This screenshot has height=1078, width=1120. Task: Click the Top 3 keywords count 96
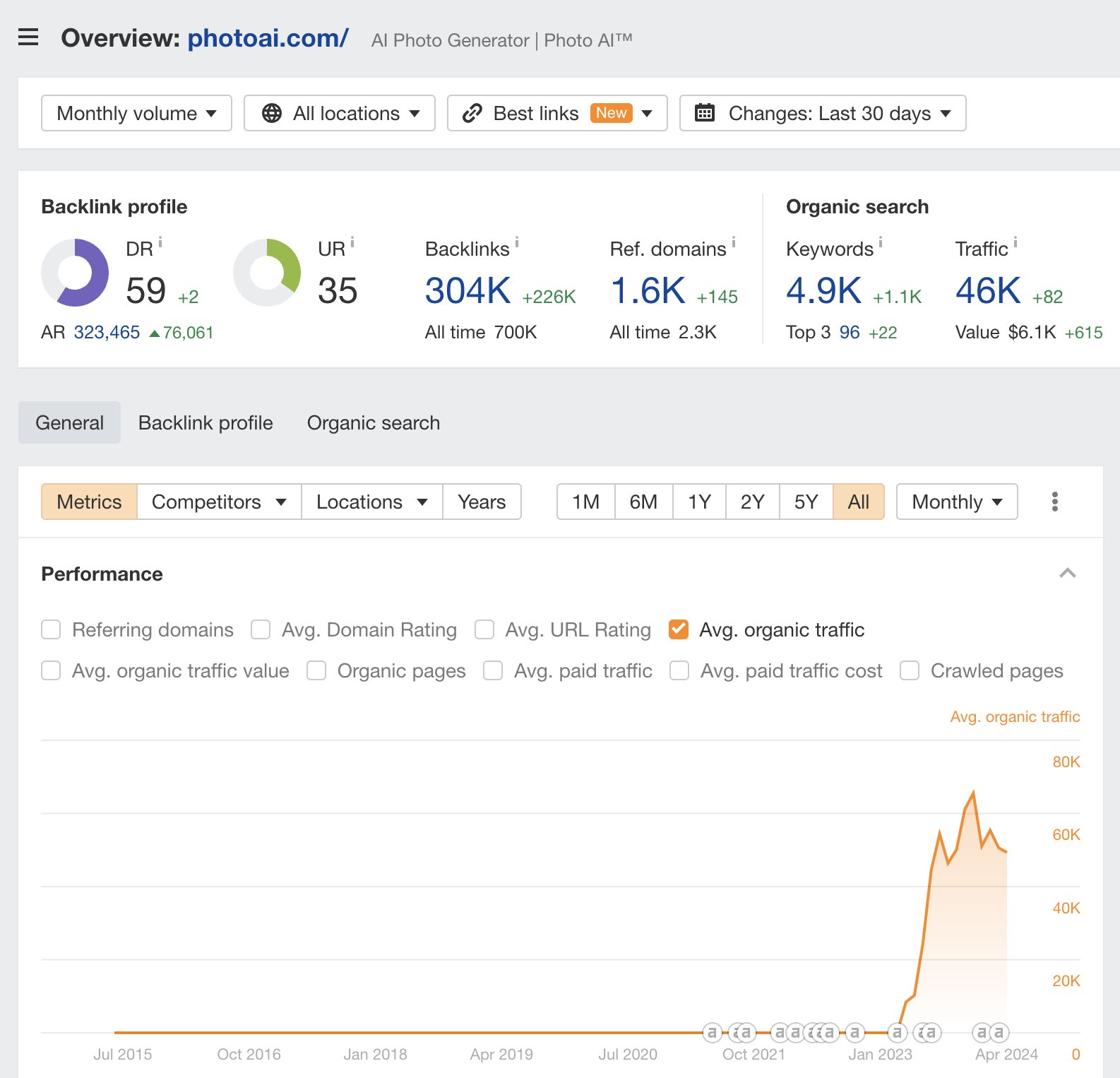(850, 332)
